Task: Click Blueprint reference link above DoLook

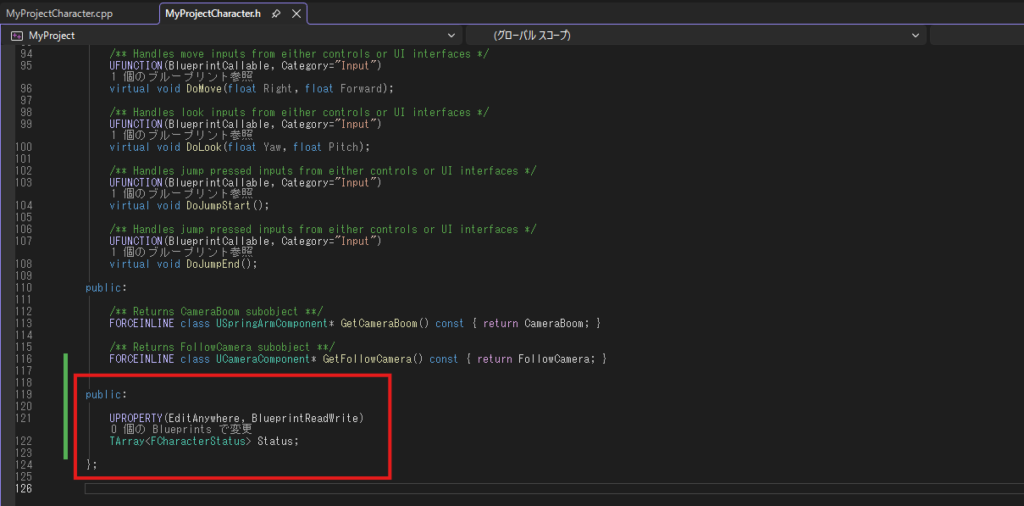Action: coord(180,135)
